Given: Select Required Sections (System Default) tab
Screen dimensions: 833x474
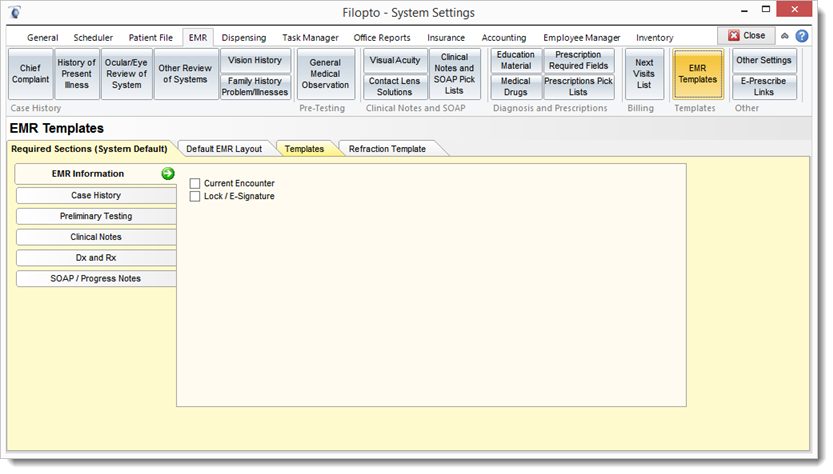Looking at the screenshot, I should [89, 149].
